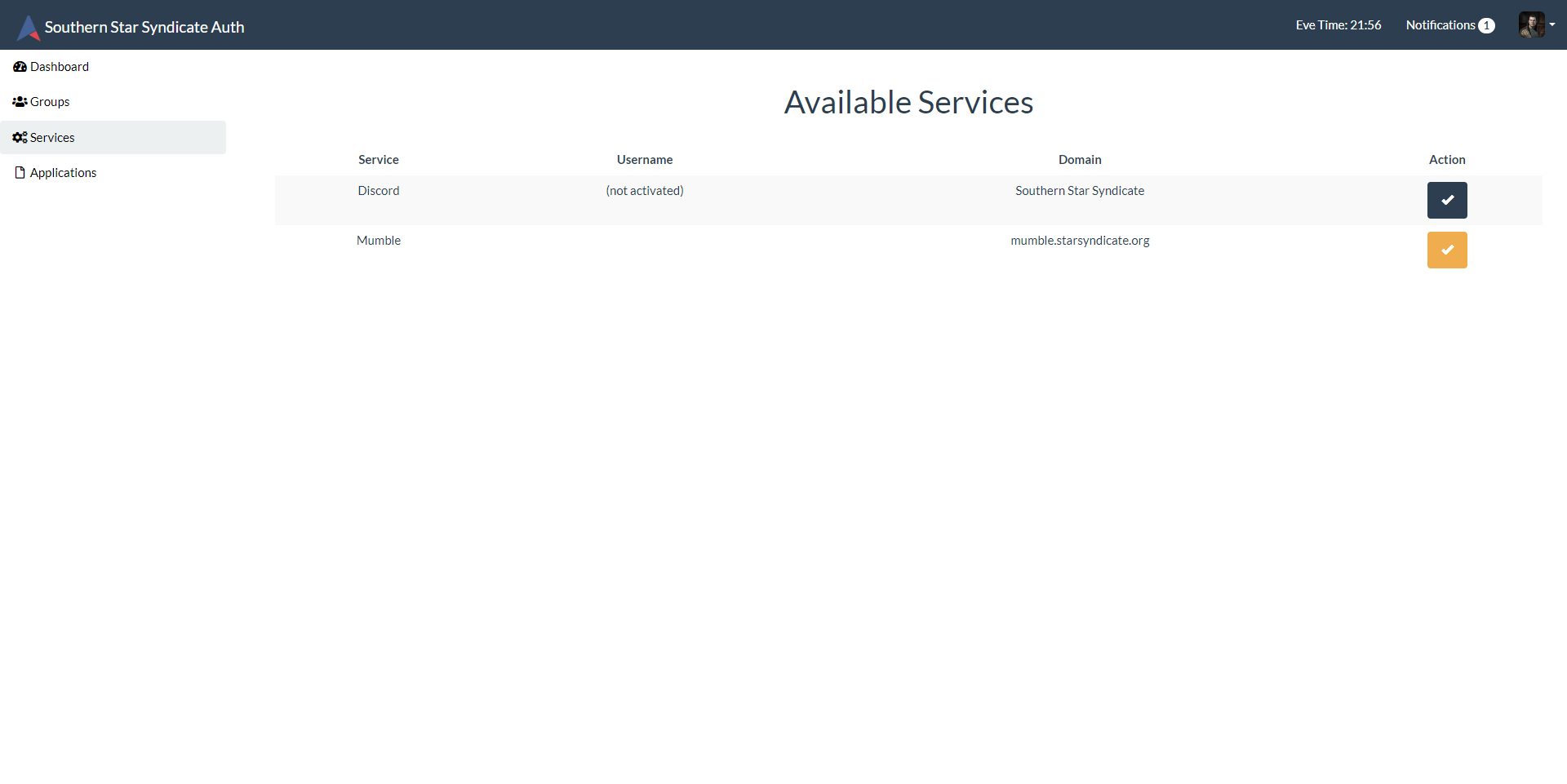The width and height of the screenshot is (1567, 784).
Task: Click the Username column header
Action: click(645, 160)
